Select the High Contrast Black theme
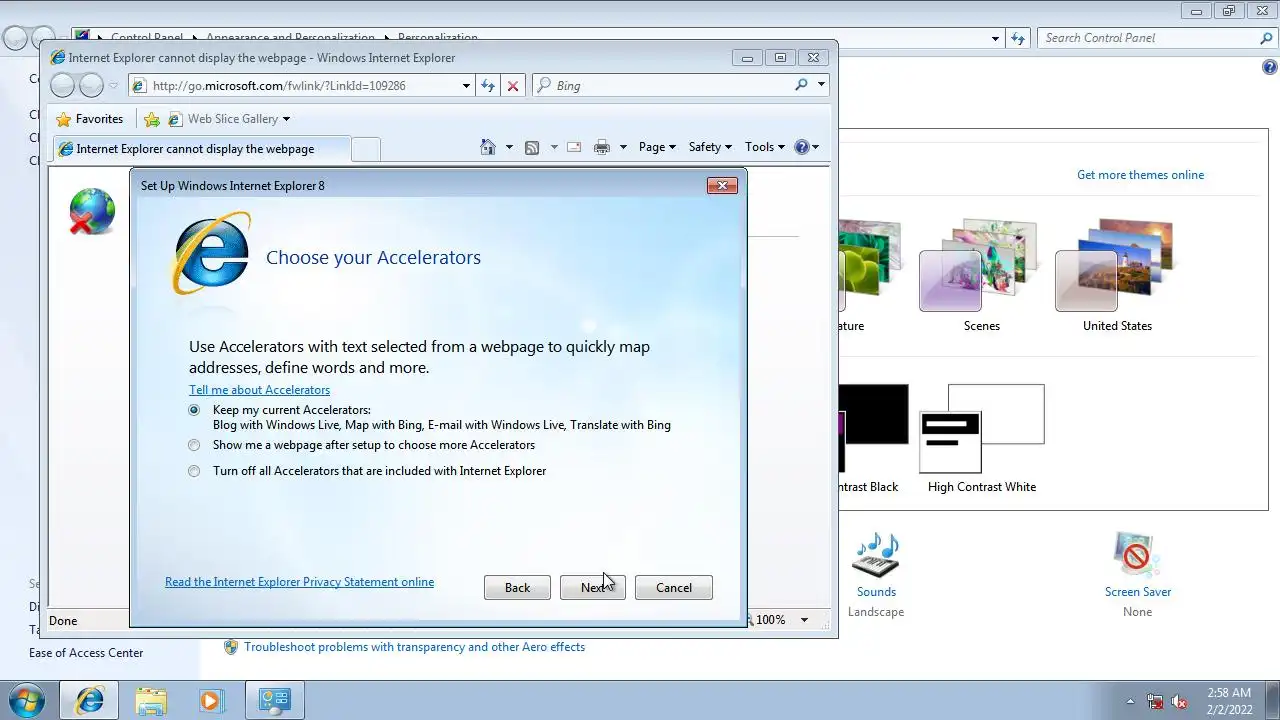 click(x=873, y=429)
